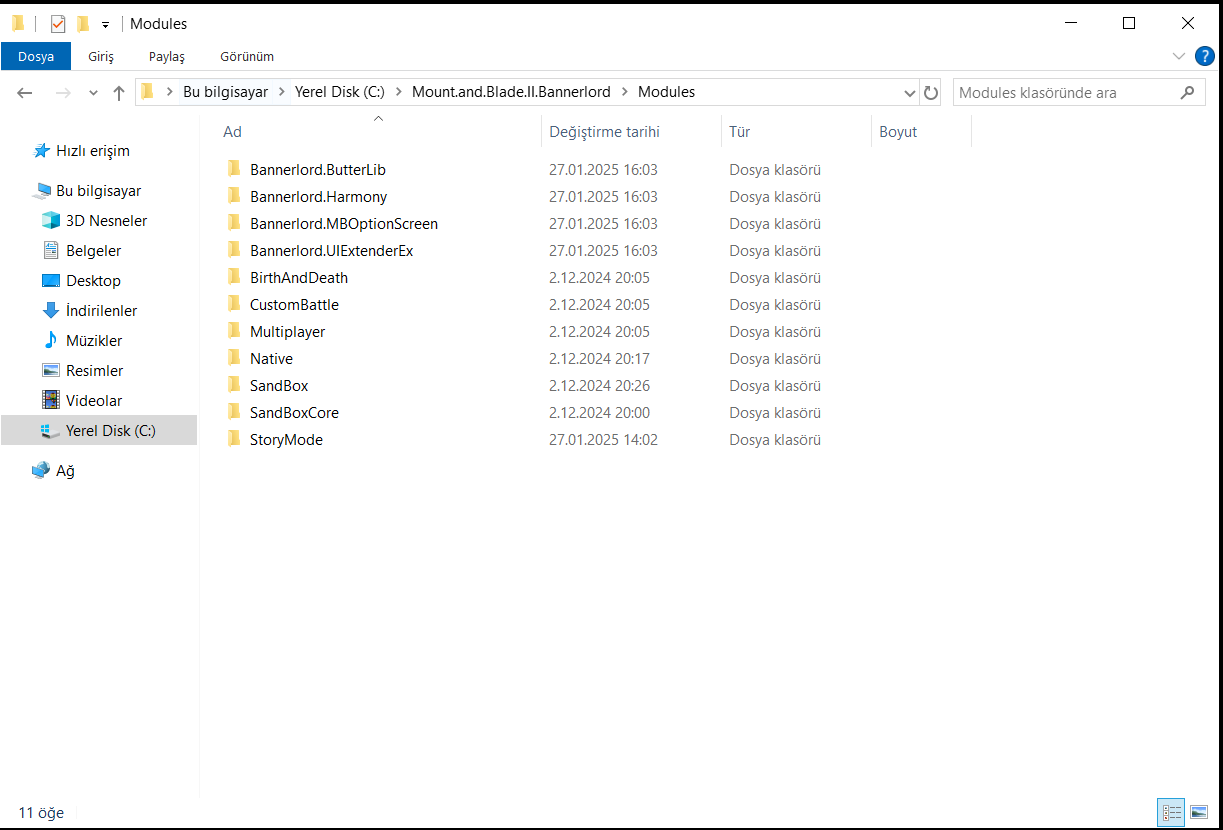Navigate to Bu bilgisayar in address bar

(x=225, y=92)
